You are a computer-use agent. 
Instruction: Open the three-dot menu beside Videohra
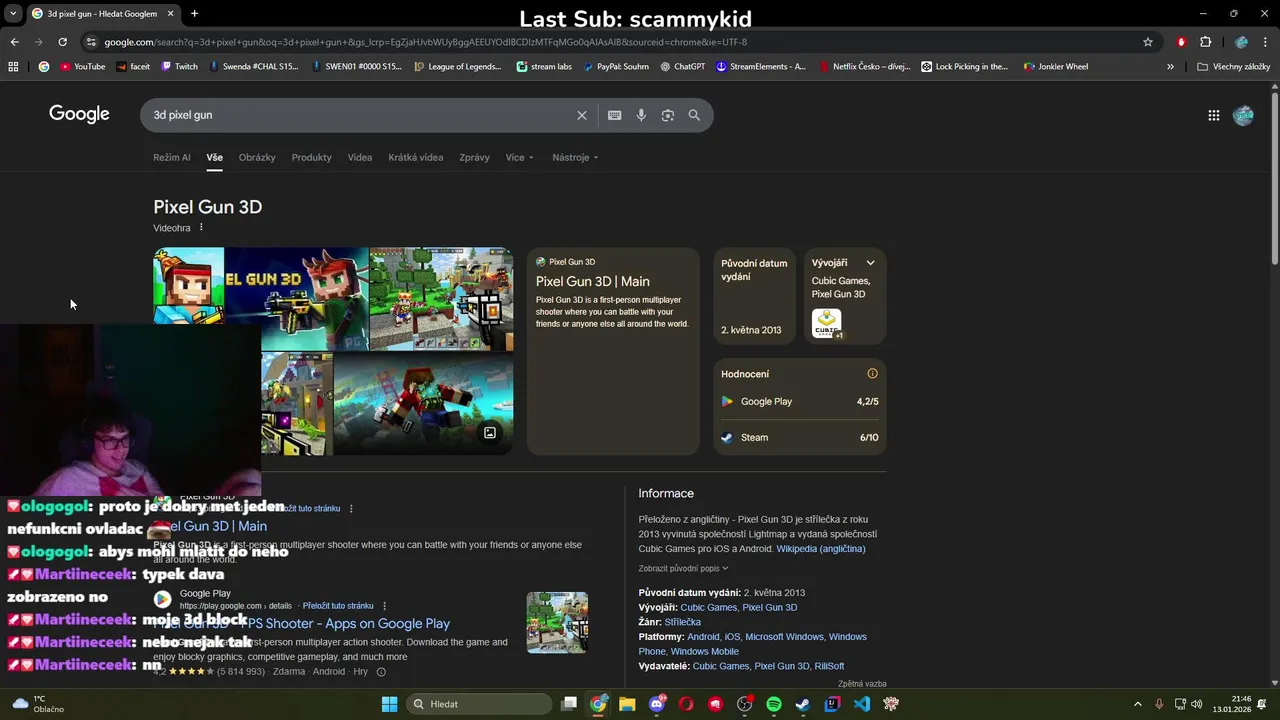point(201,228)
